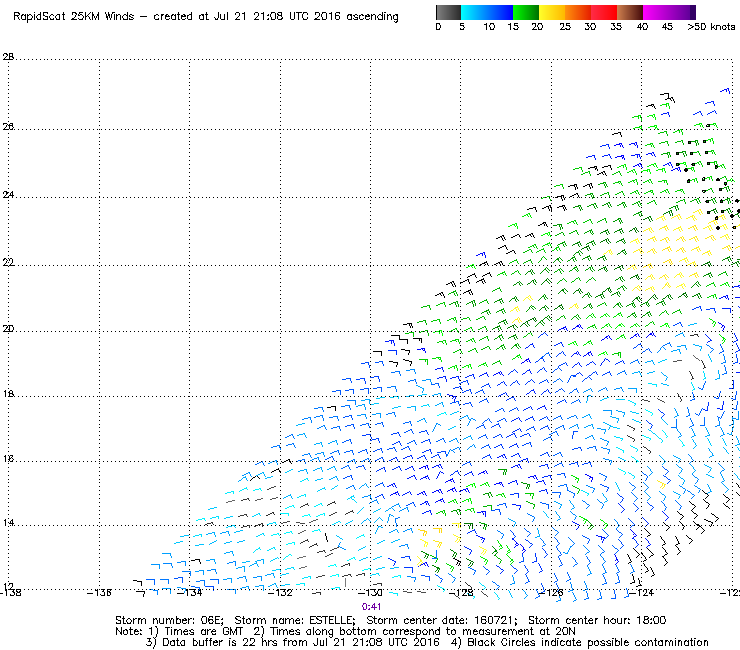
Task: Click the chart title 'RapidScat 25KM Winds'
Action: click(74, 17)
